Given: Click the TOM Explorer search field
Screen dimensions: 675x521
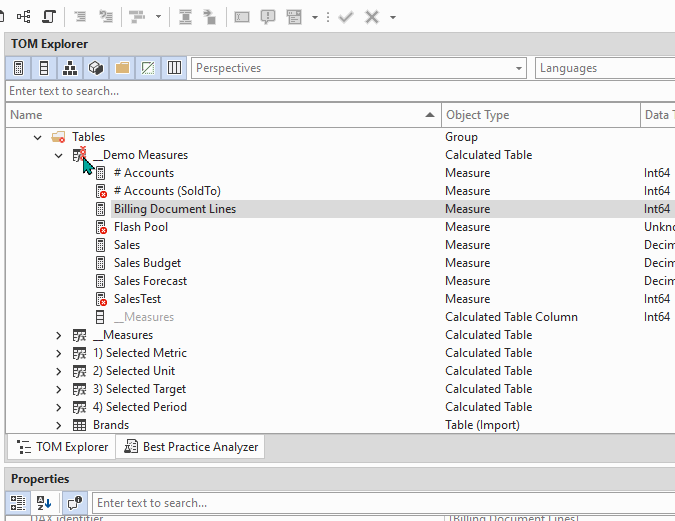Looking at the screenshot, I should [x=340, y=91].
